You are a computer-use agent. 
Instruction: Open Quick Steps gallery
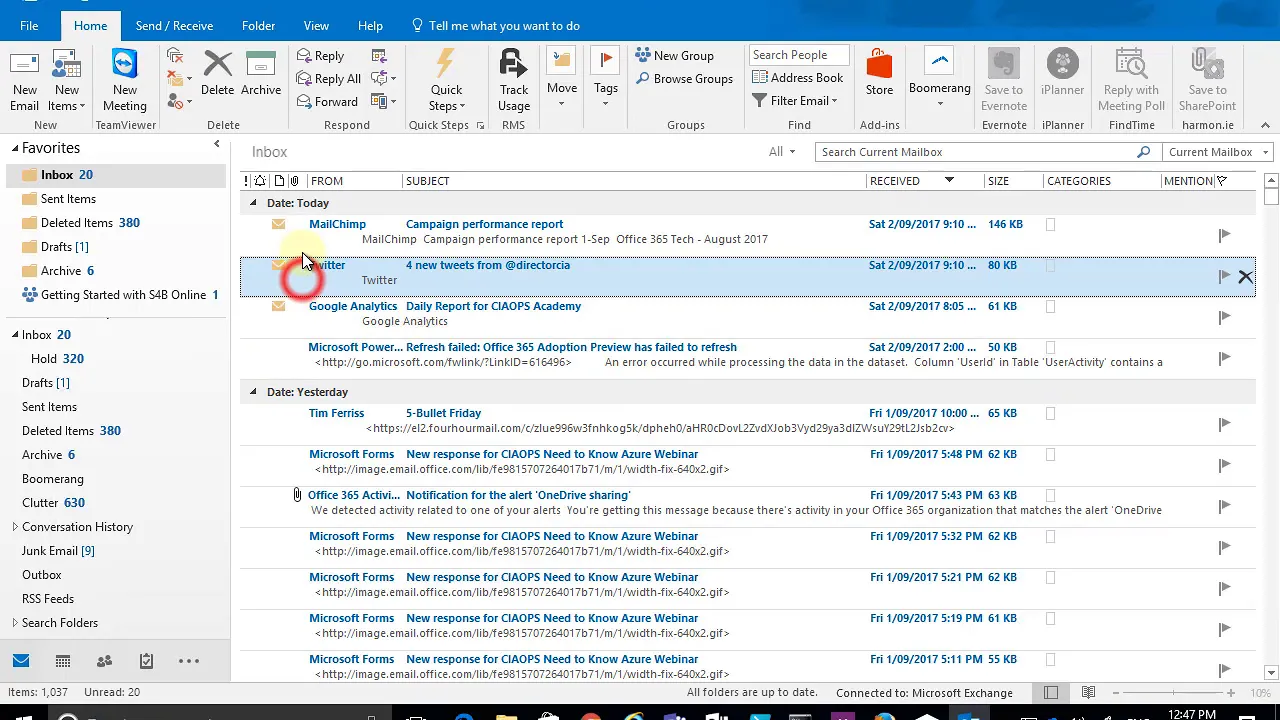point(447,81)
